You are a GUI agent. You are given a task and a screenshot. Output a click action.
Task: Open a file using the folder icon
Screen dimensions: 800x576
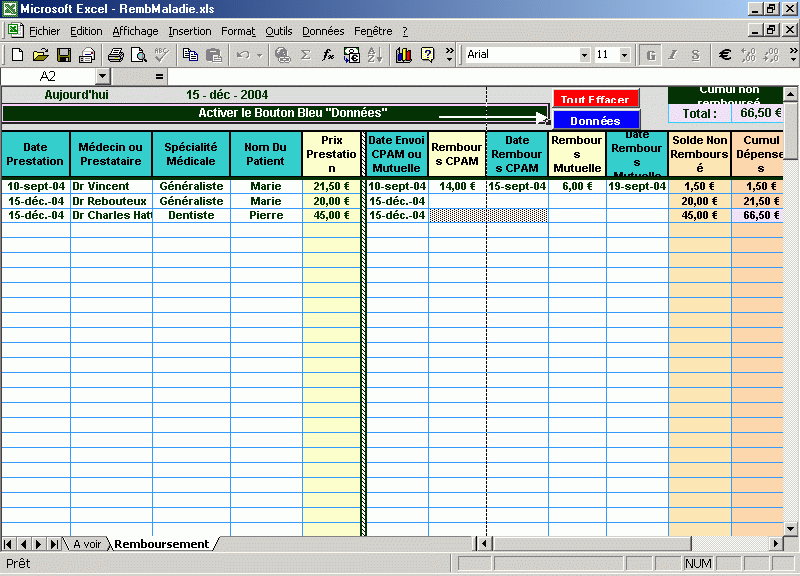(40, 55)
